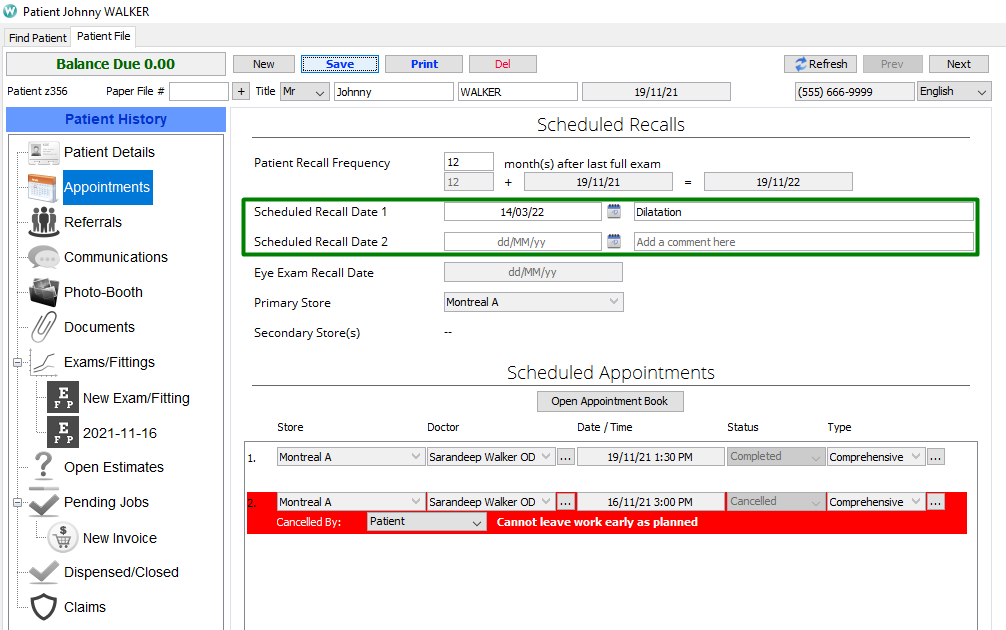Open Patient Details card icon
1006x630 pixels.
point(44,152)
